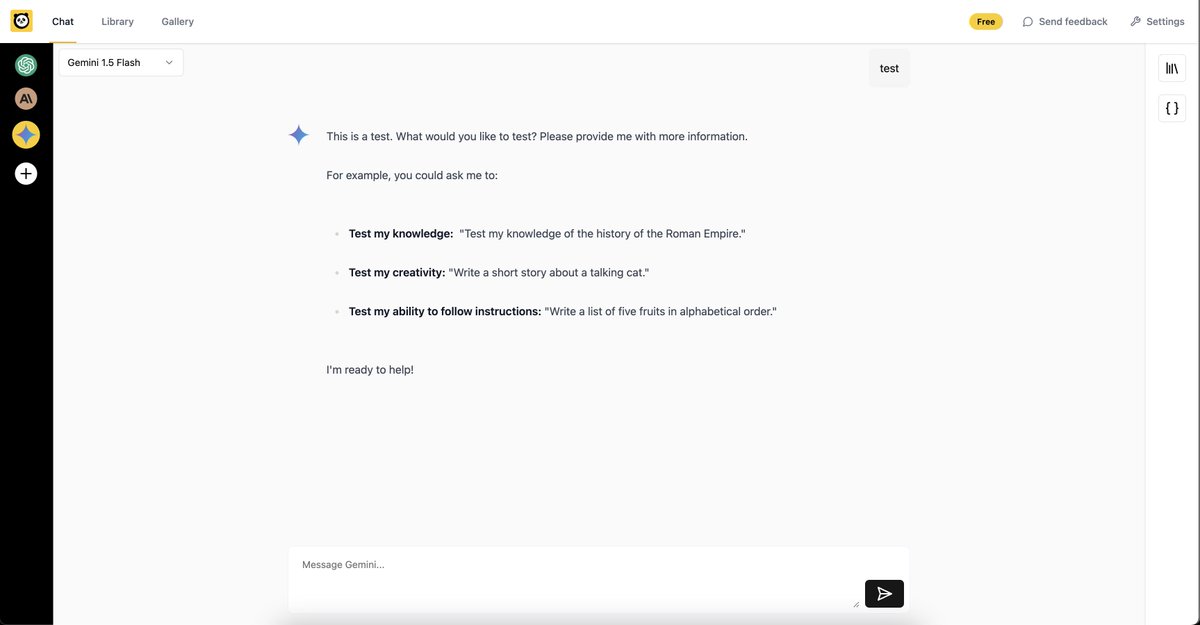1200x625 pixels.
Task: Click 'Test my creativity:' bullet text
Action: (x=397, y=272)
